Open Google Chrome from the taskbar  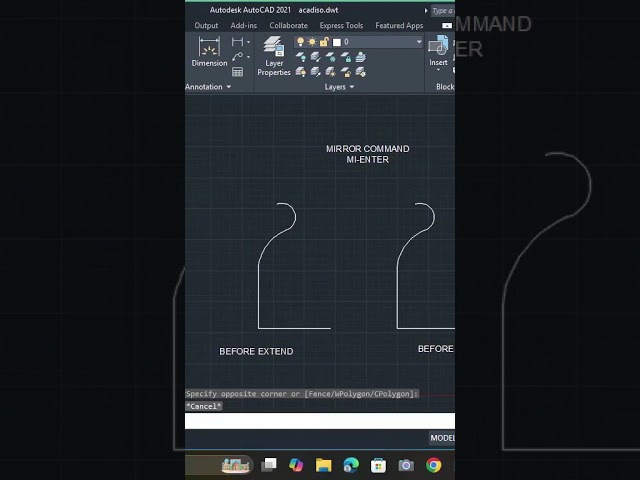click(x=433, y=465)
